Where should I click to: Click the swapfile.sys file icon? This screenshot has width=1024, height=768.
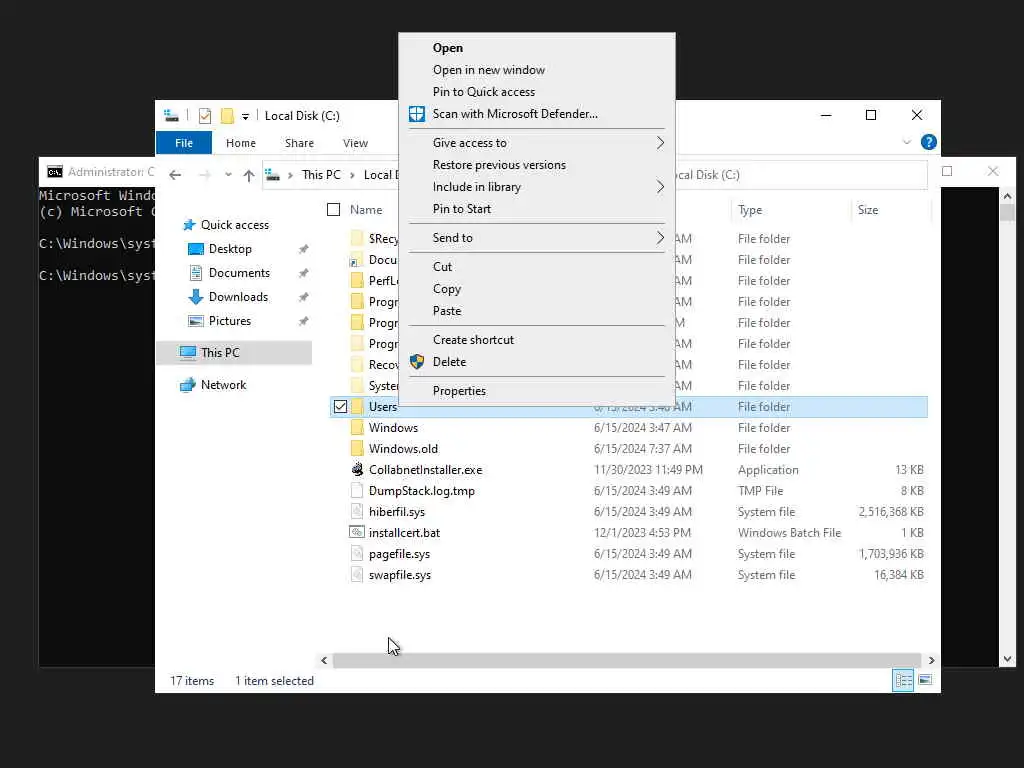pos(357,575)
